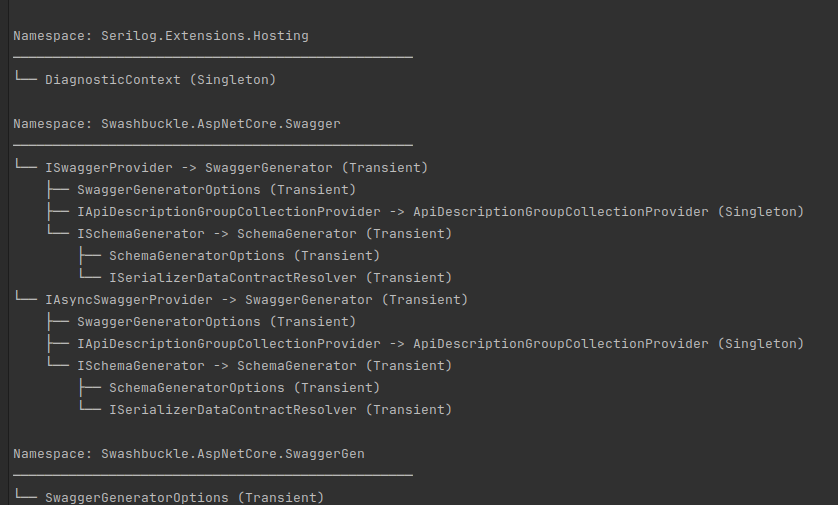Click first SwaggerGeneratorOptions (Transient) under ISwaggerProvider
This screenshot has height=505, width=838.
[x=216, y=190]
